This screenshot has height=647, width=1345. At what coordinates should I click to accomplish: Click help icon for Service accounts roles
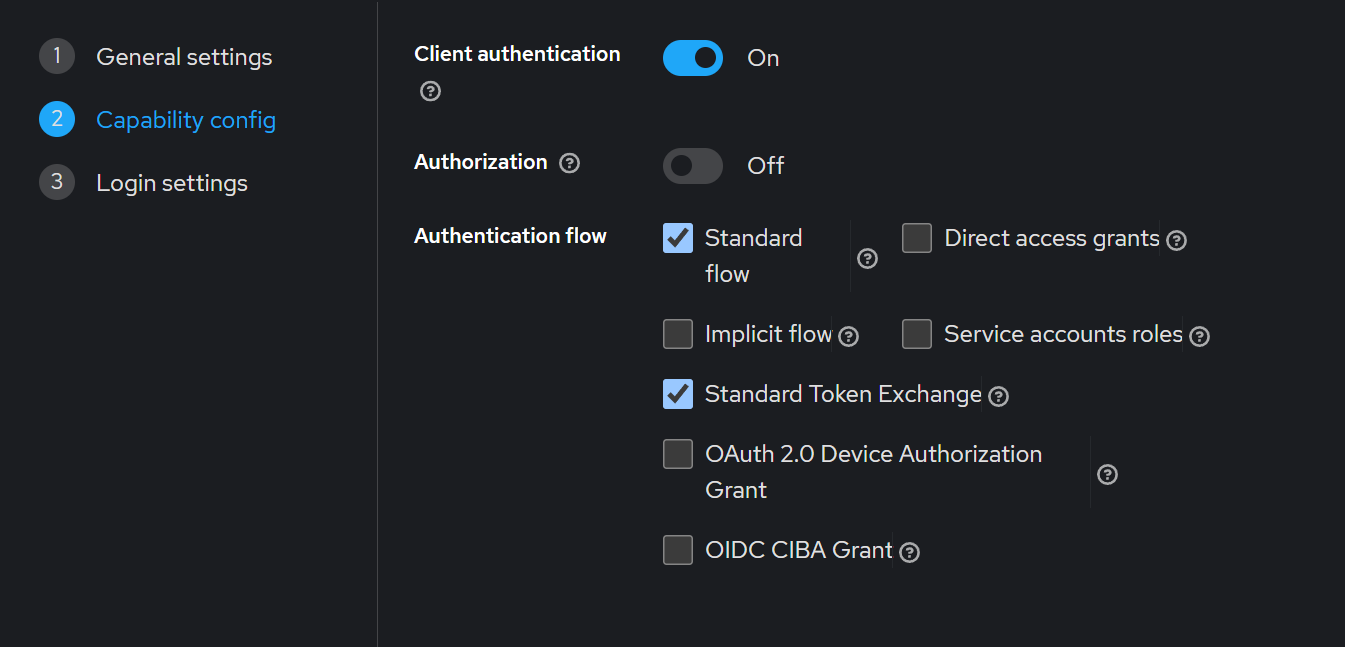click(x=1199, y=337)
